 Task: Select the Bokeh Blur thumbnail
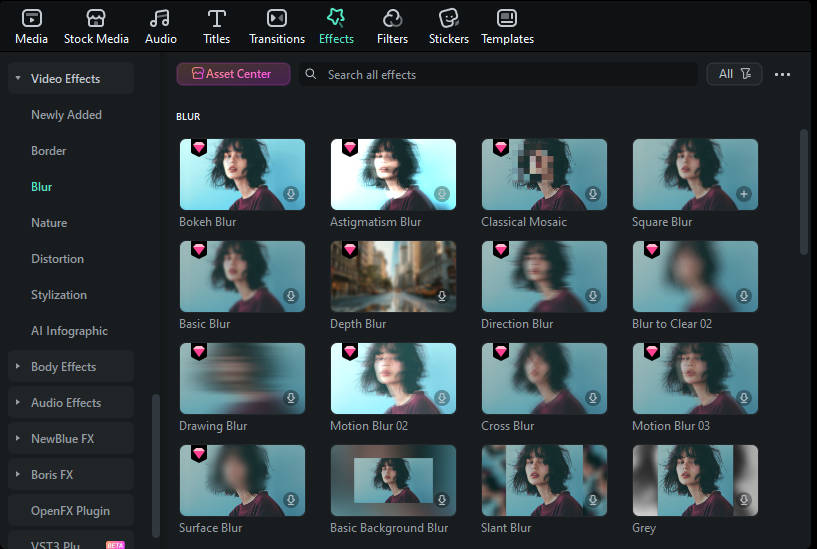tap(242, 174)
